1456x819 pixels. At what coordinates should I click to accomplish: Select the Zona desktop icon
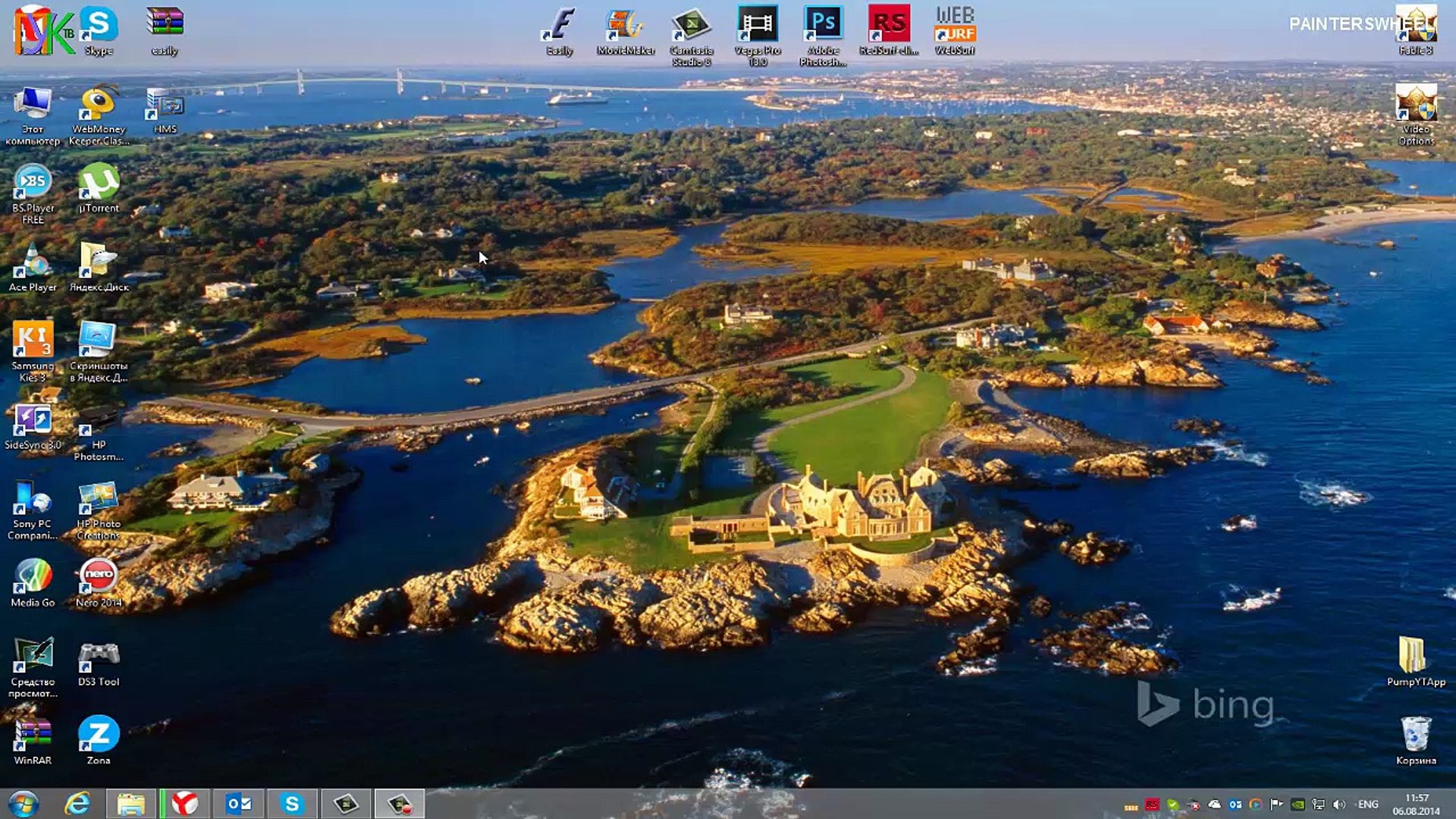[99, 740]
